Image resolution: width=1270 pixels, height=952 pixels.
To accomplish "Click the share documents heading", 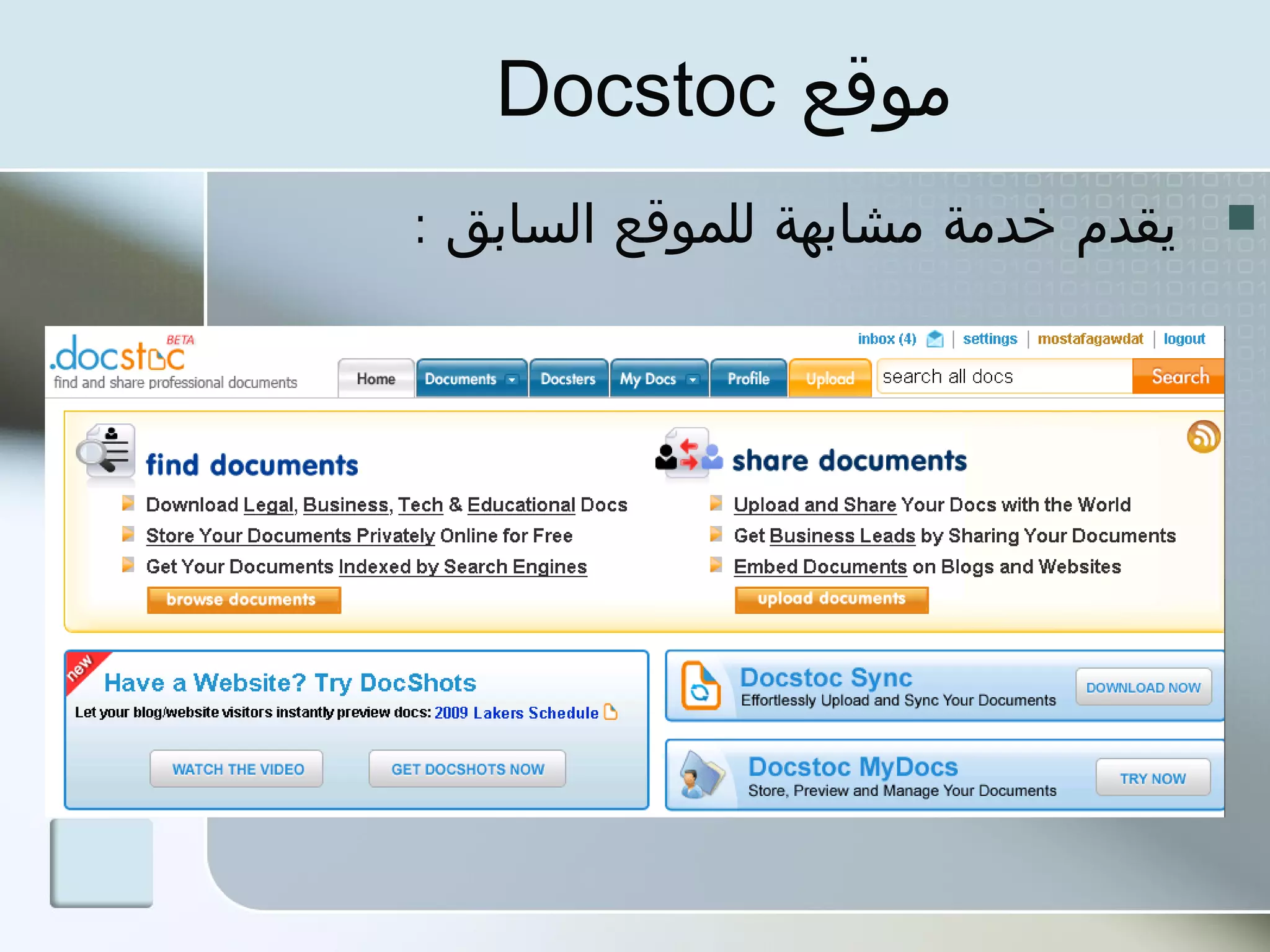I will 850,461.
